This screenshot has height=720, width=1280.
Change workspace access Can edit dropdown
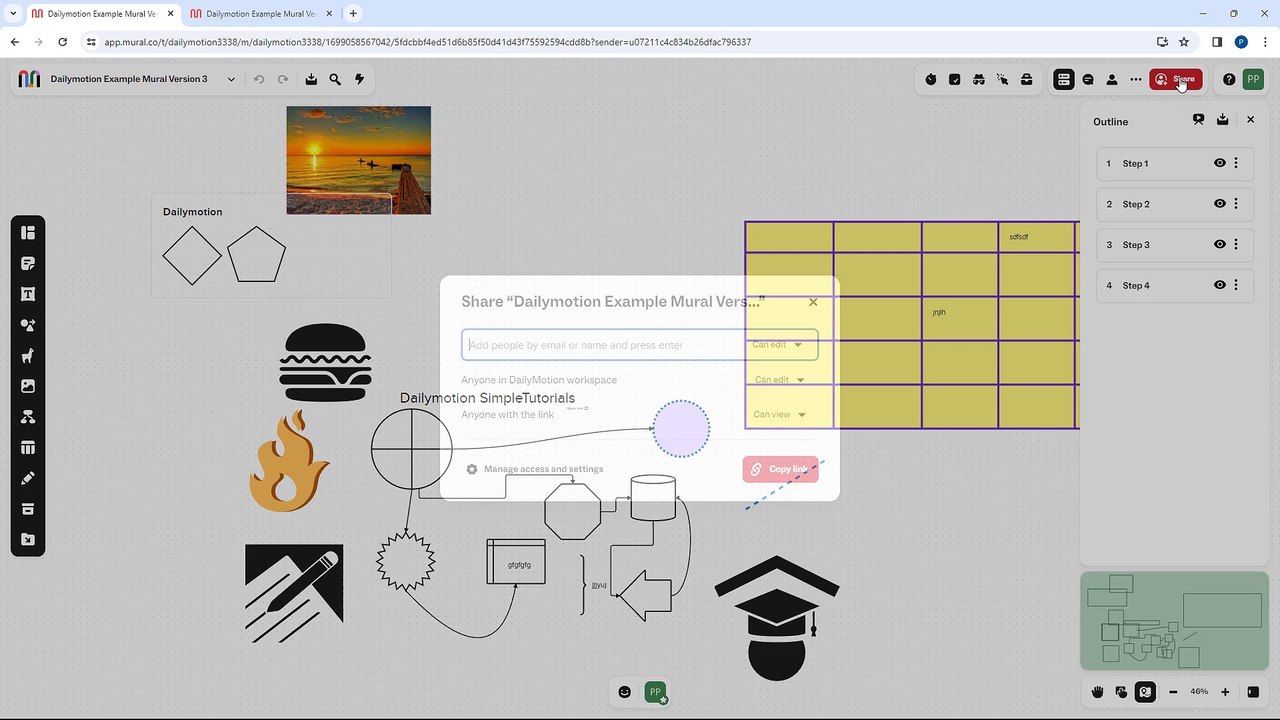pyautogui.click(x=780, y=380)
